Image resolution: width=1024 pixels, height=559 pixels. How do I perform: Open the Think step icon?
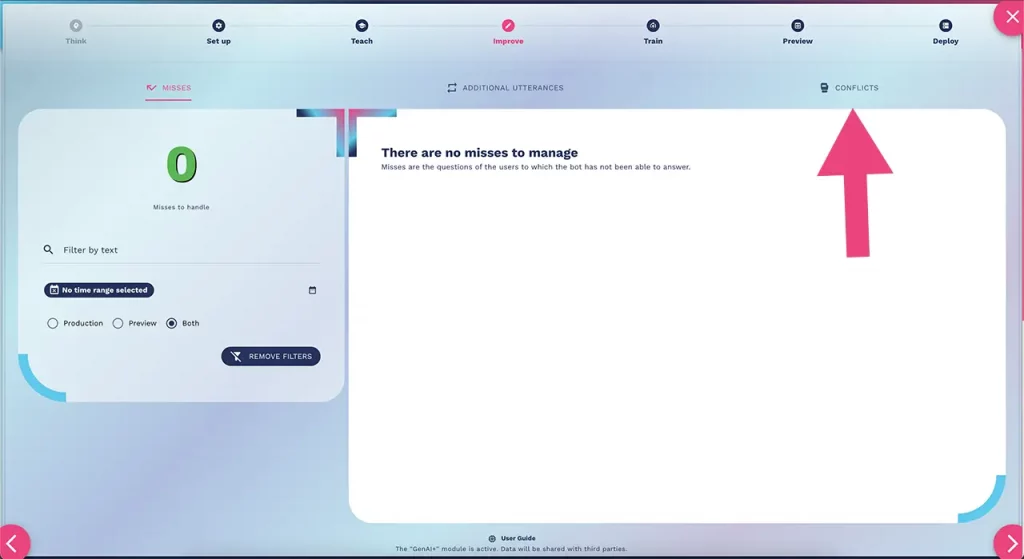coord(76,25)
